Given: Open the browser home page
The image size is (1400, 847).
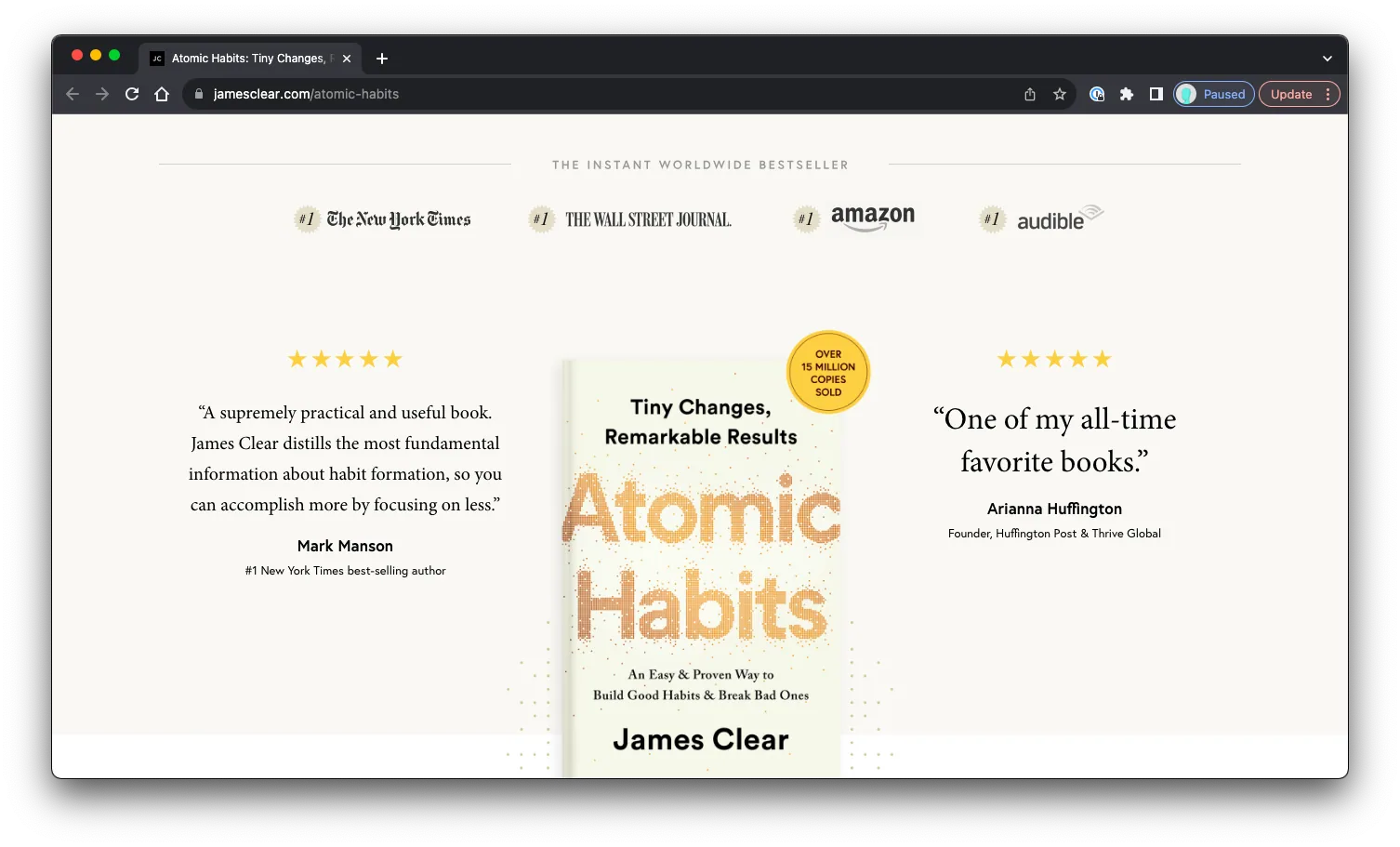Looking at the screenshot, I should click(162, 94).
